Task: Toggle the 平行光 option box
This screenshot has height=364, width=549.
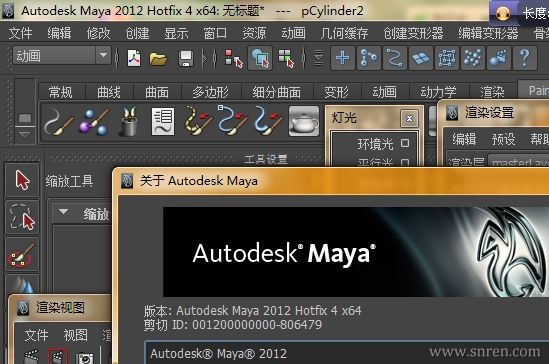Action: (405, 162)
